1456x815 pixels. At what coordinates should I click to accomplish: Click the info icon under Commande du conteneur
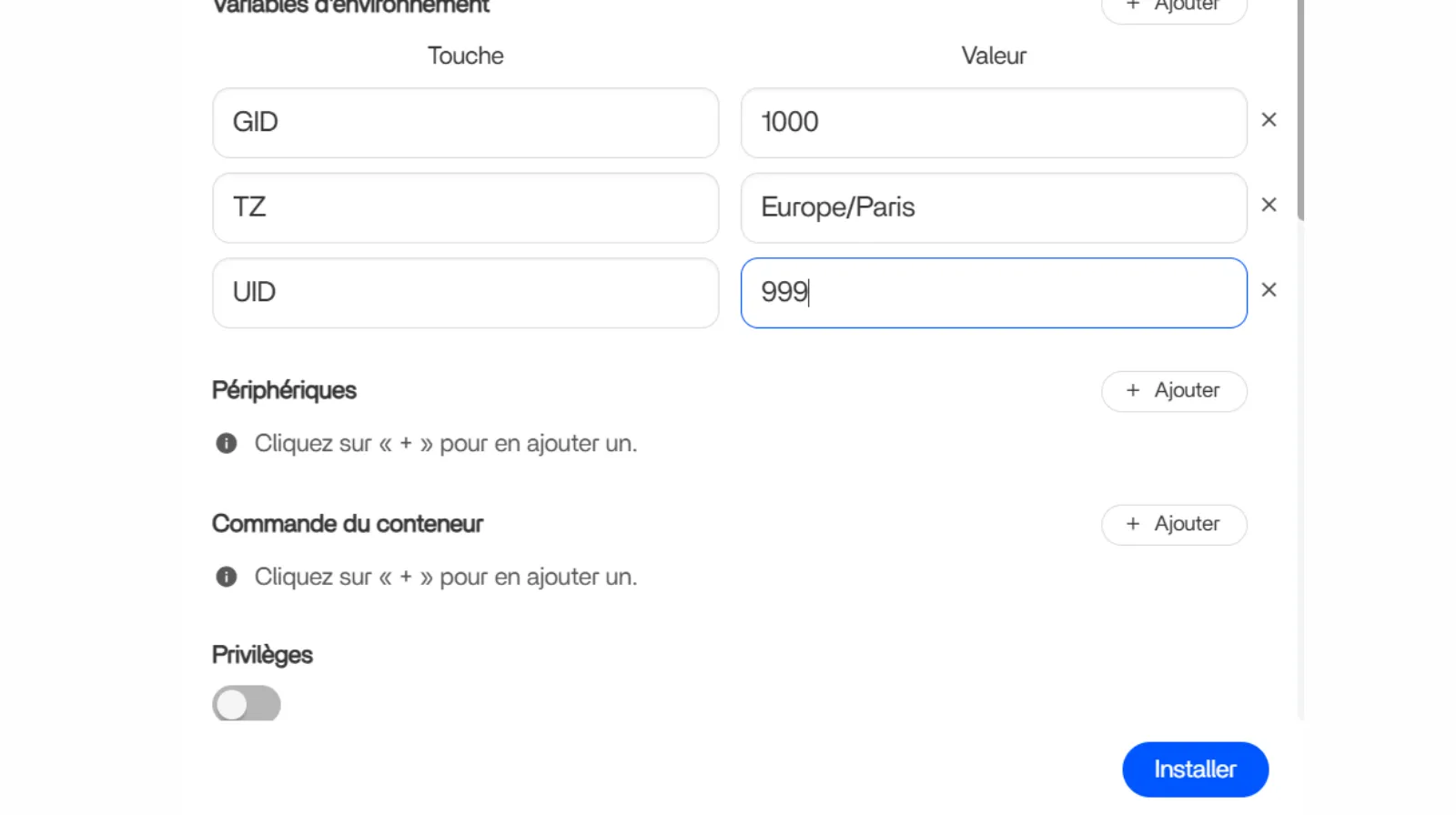coord(227,576)
